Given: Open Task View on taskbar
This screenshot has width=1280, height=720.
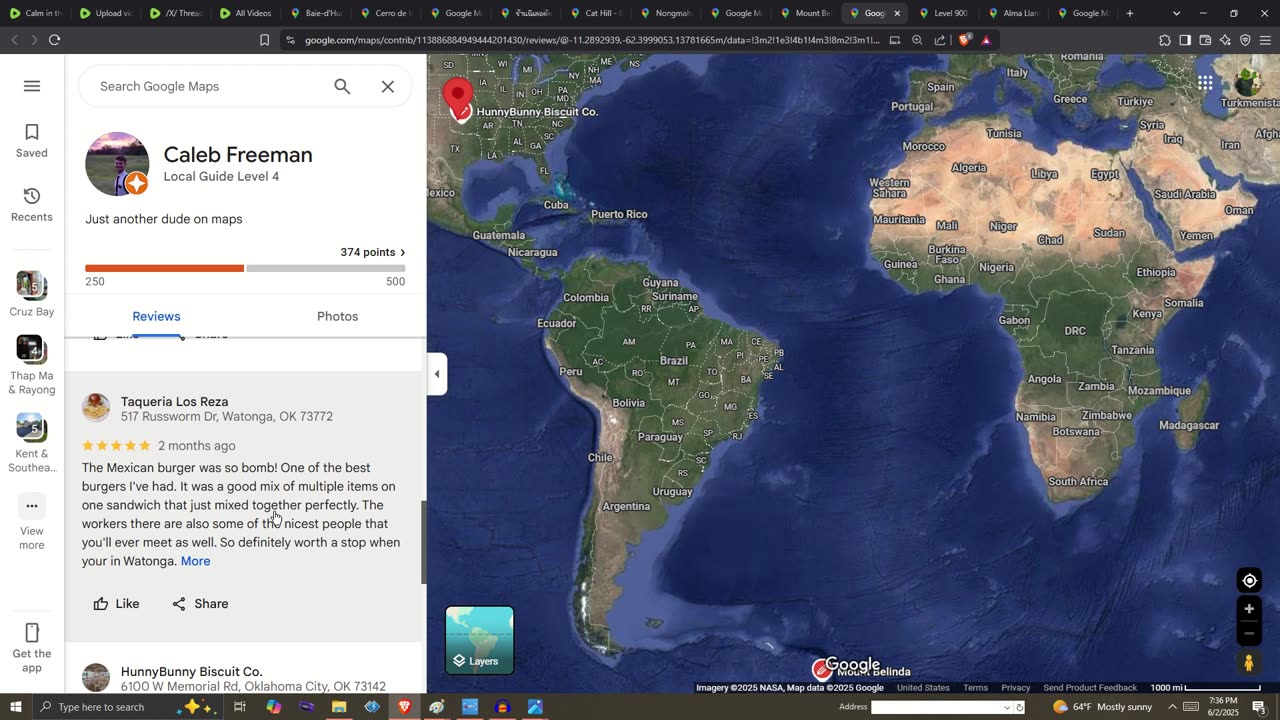Looking at the screenshot, I should (240, 707).
